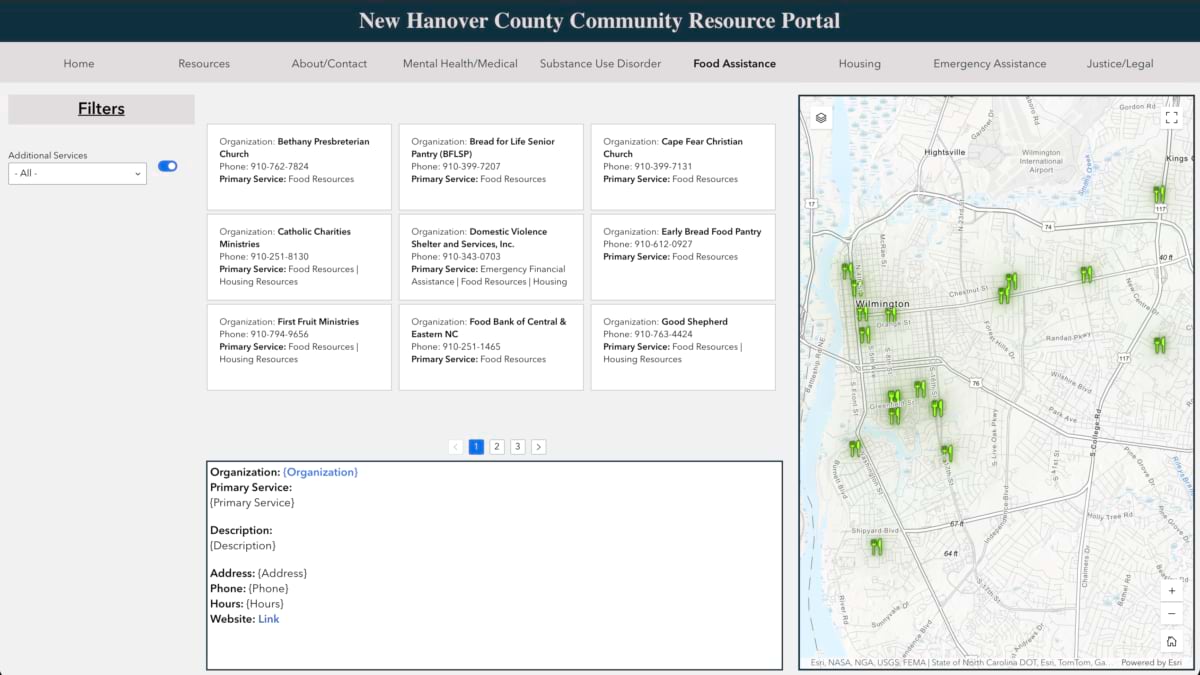Select food marker on Orange St
Image resolution: width=1200 pixels, height=675 pixels.
[890, 315]
